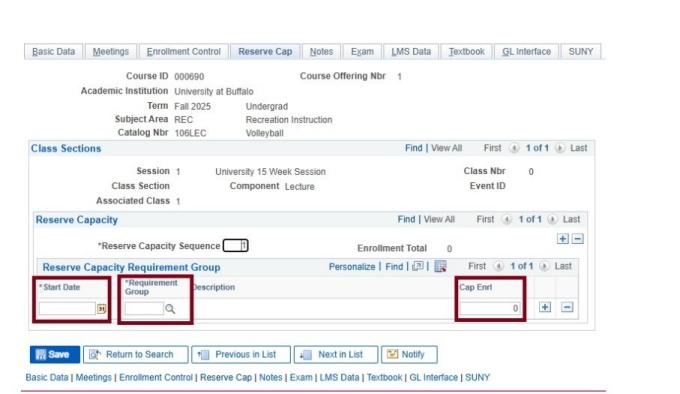680x394 pixels.
Task: Add a new Reserve Capacity row
Action: [562, 239]
